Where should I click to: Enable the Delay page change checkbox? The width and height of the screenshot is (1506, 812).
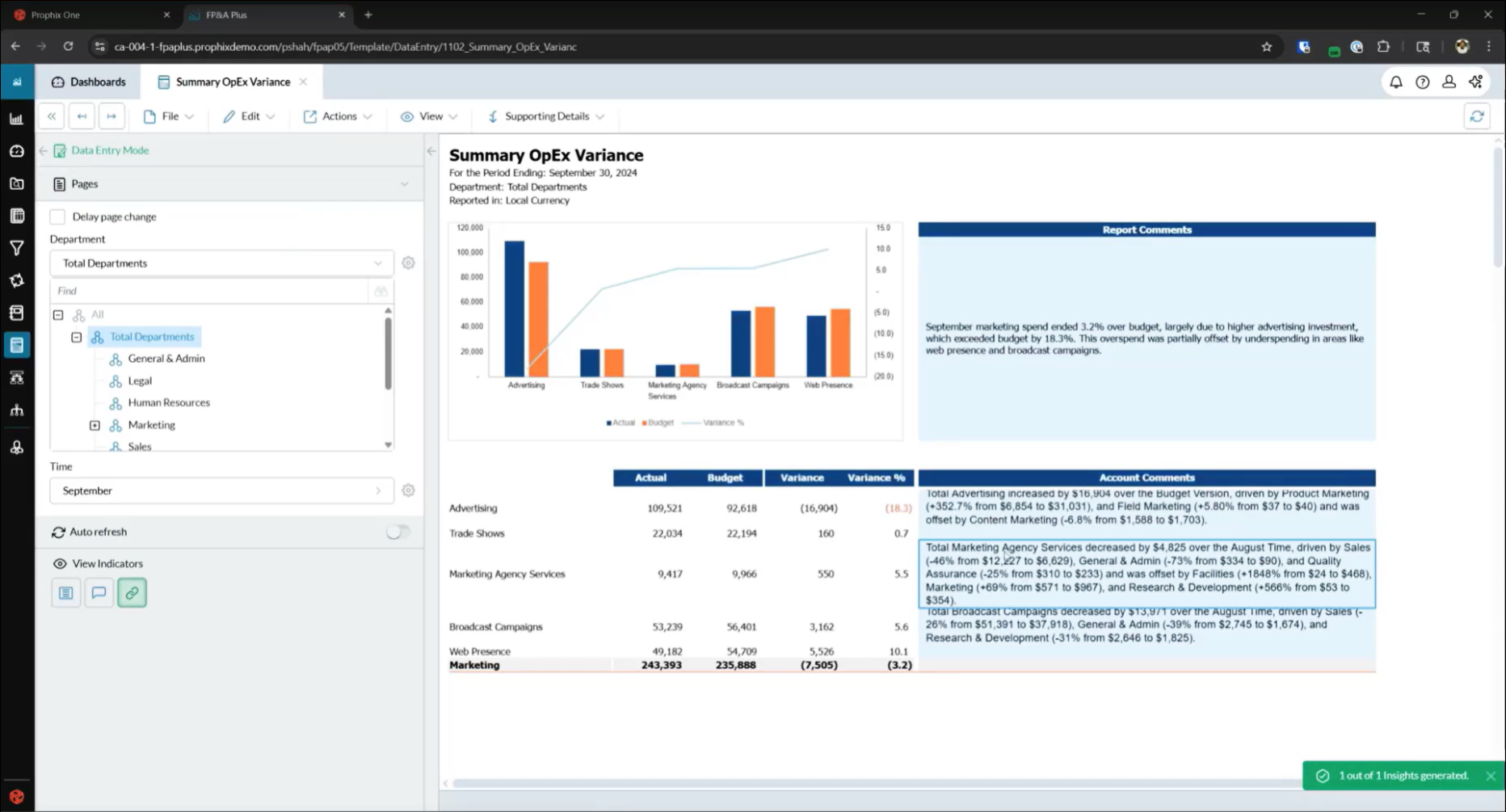[x=57, y=217]
